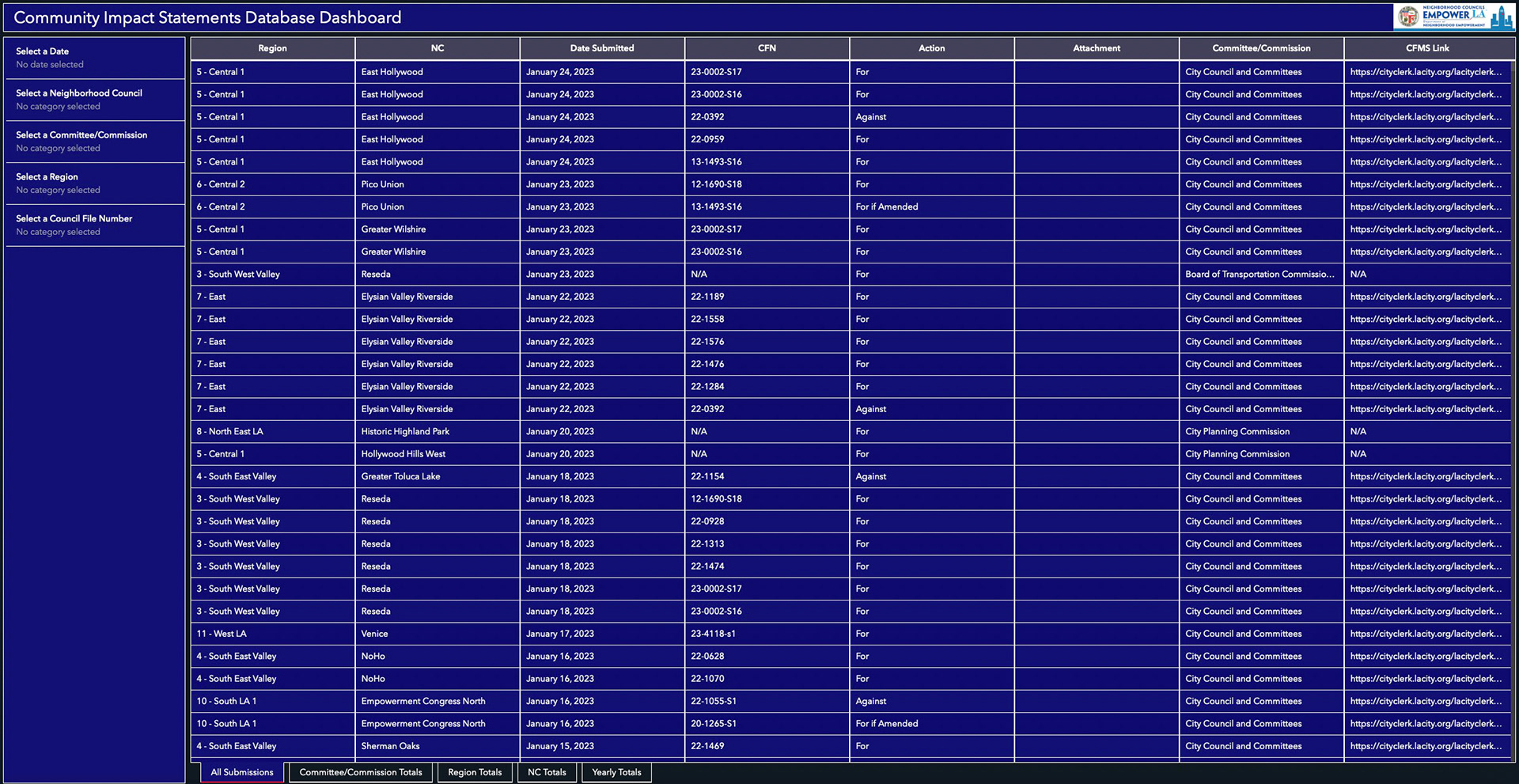The image size is (1519, 784).
Task: Open CFMS link for Venice 23-4118-s1
Action: tap(1426, 634)
